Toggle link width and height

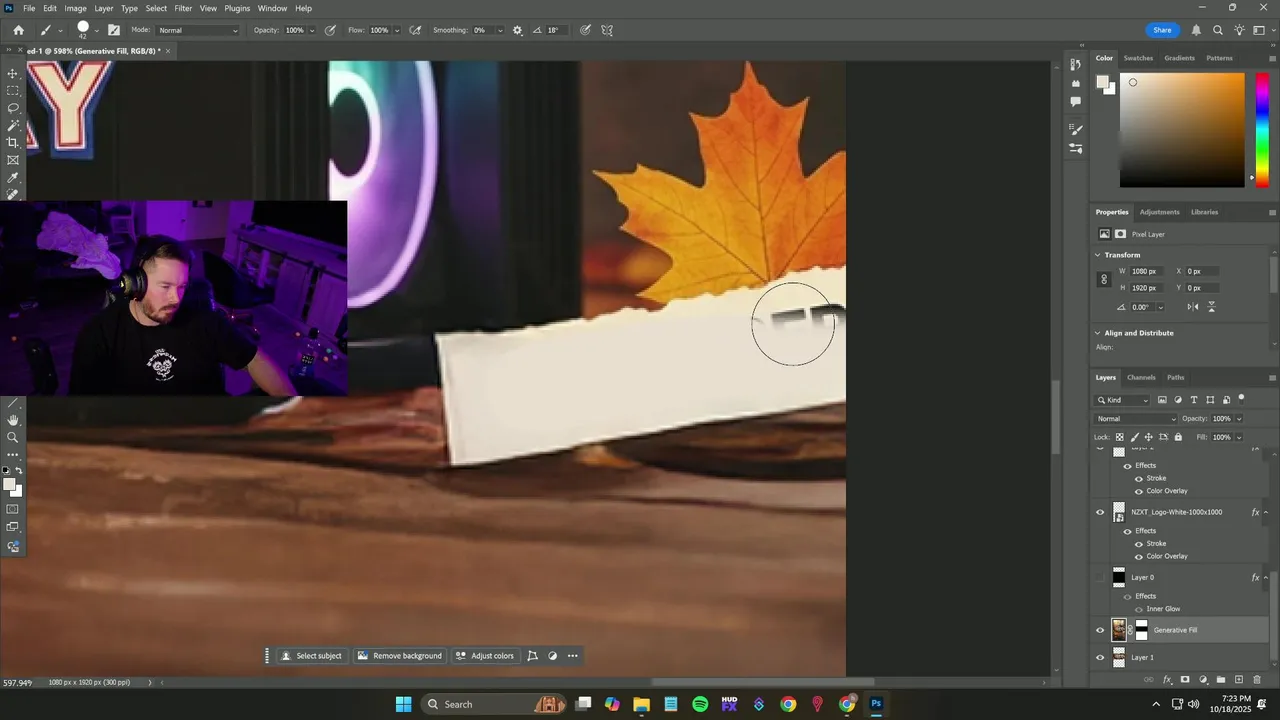coord(1104,280)
